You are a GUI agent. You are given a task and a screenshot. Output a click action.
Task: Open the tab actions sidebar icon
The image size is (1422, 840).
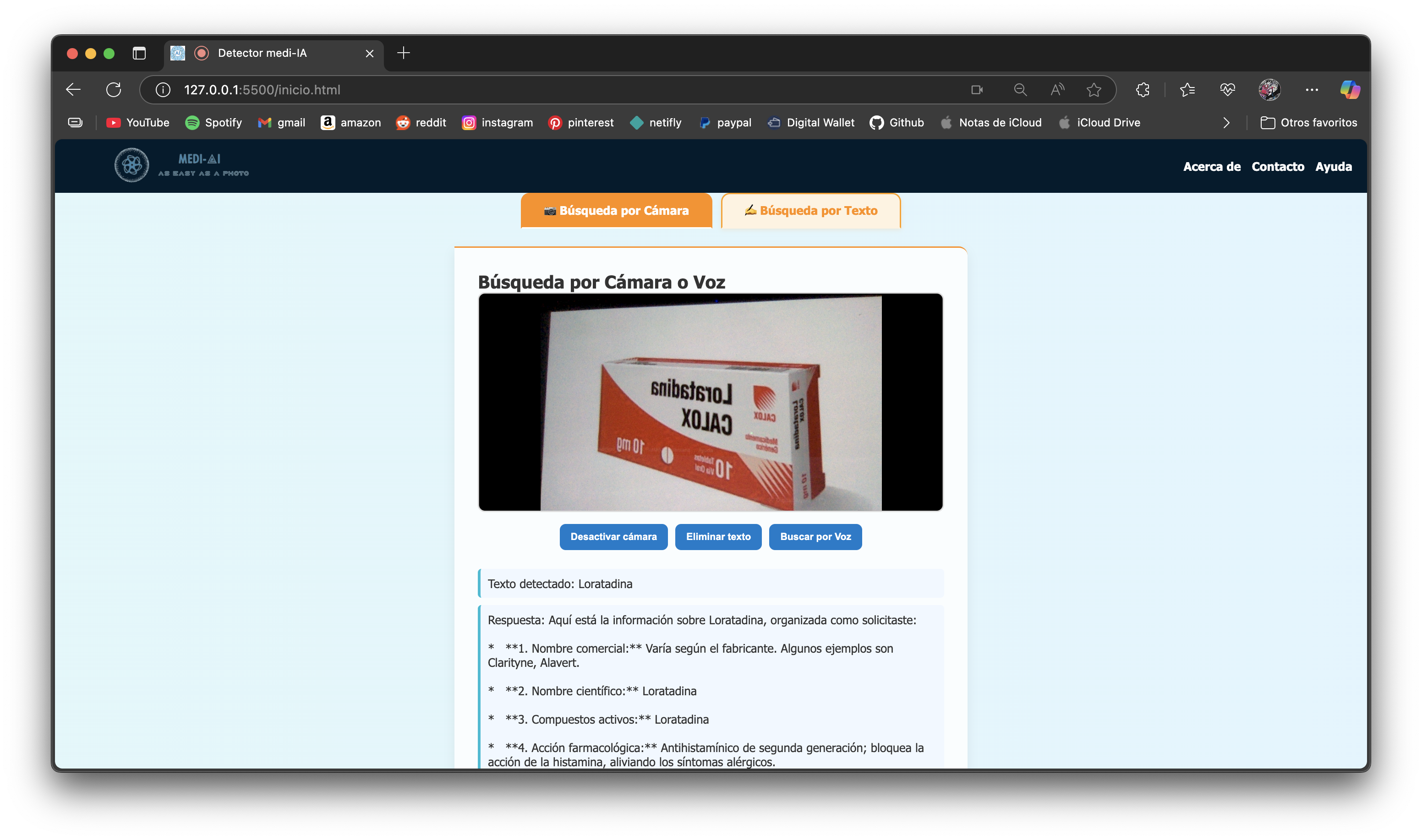(139, 53)
